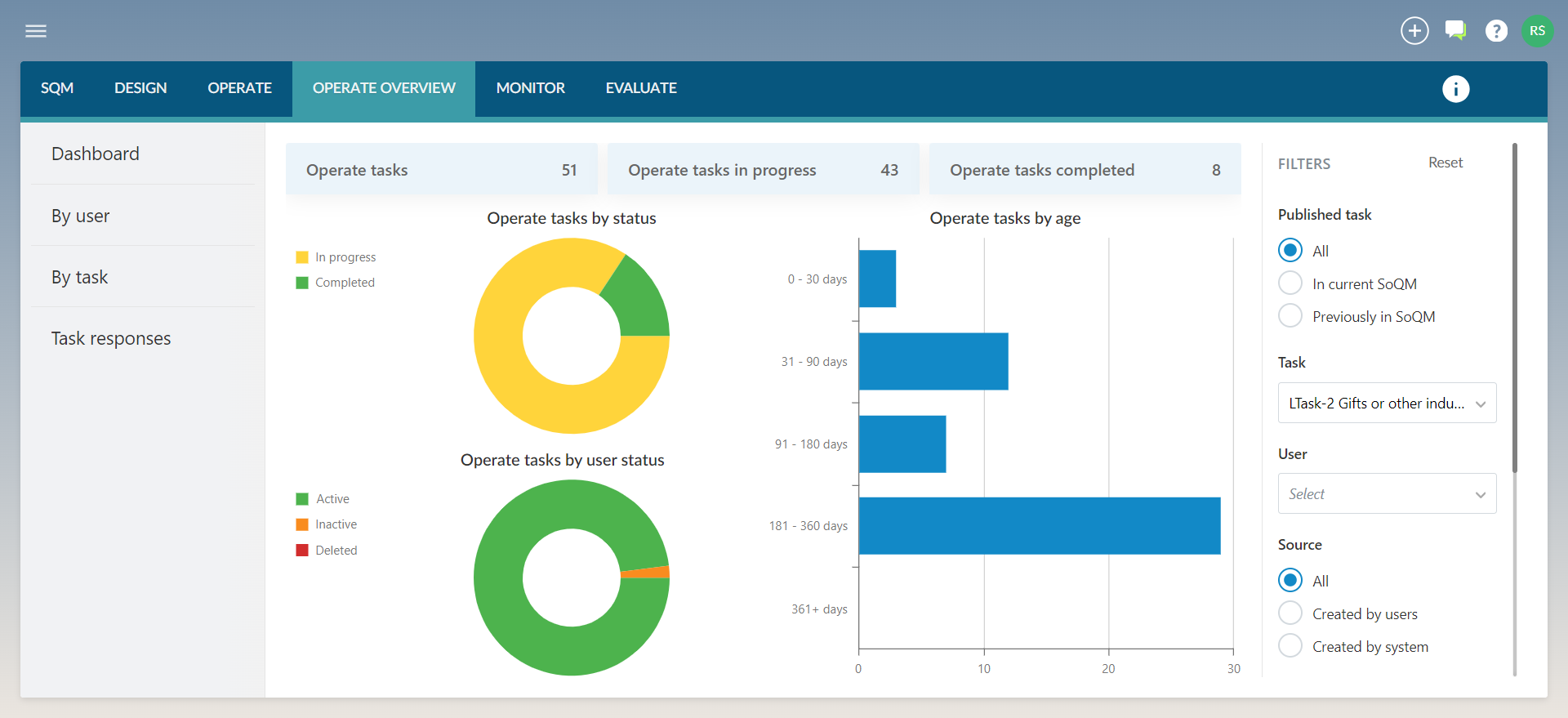
Task: Click the green Completed legend swatch
Action: 302,283
